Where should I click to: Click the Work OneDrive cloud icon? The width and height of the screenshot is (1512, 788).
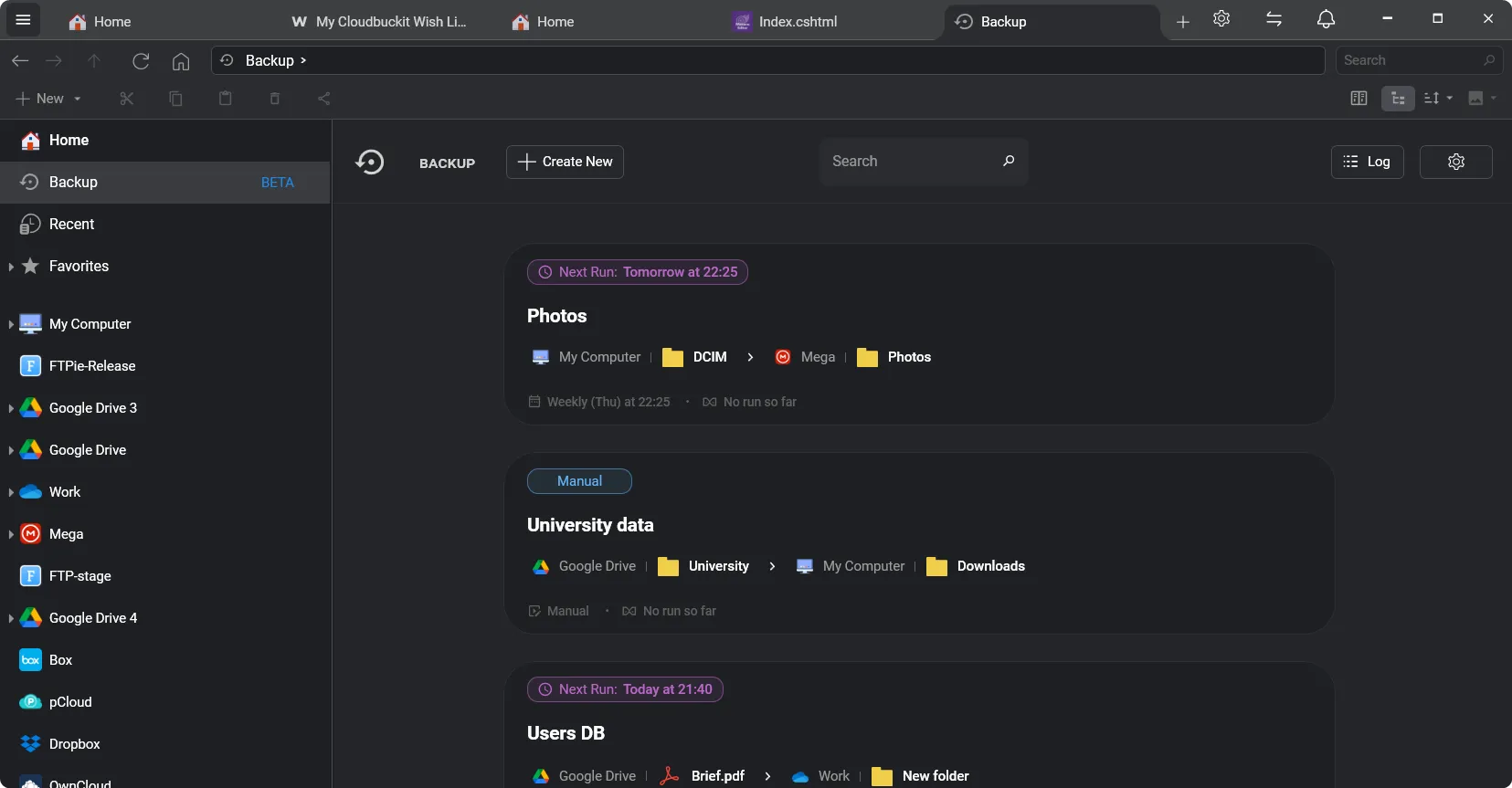point(31,492)
